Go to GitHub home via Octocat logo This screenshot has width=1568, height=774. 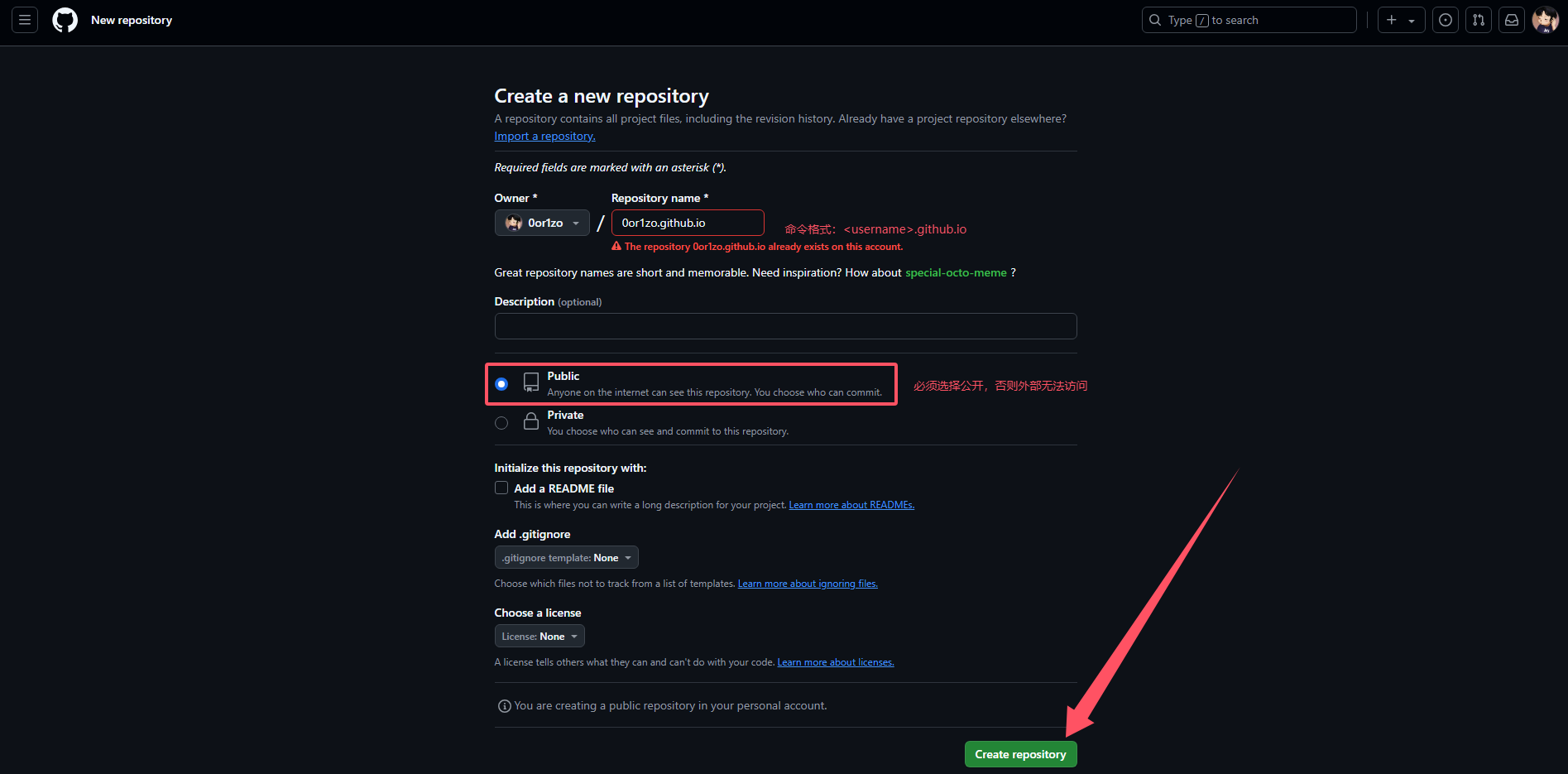pyautogui.click(x=65, y=20)
